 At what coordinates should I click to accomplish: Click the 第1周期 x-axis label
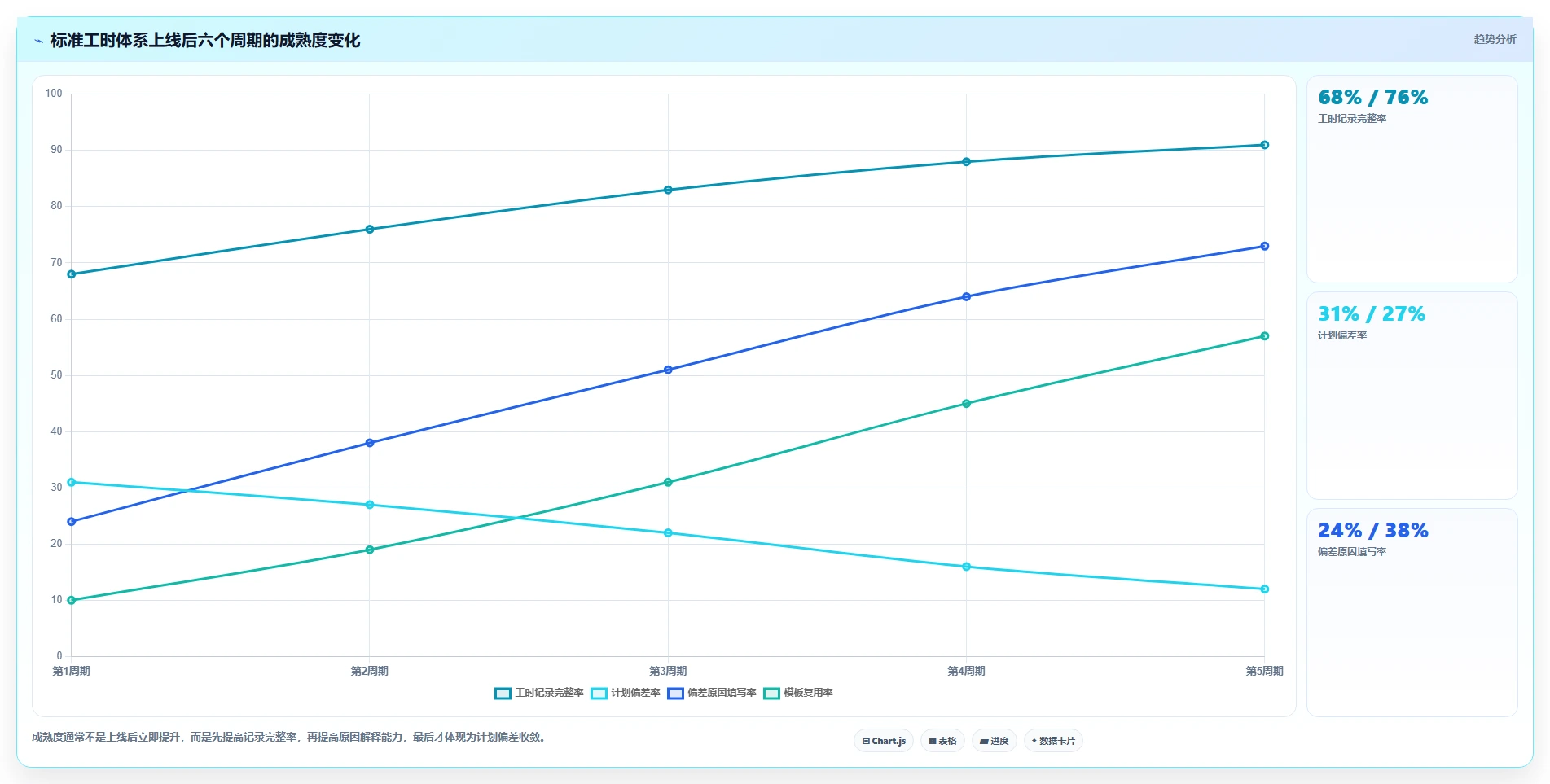72,671
